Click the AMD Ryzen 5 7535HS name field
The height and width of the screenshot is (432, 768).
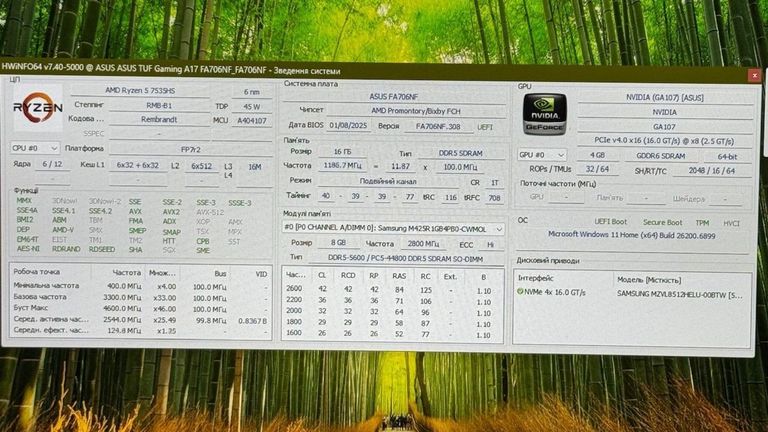[x=140, y=91]
